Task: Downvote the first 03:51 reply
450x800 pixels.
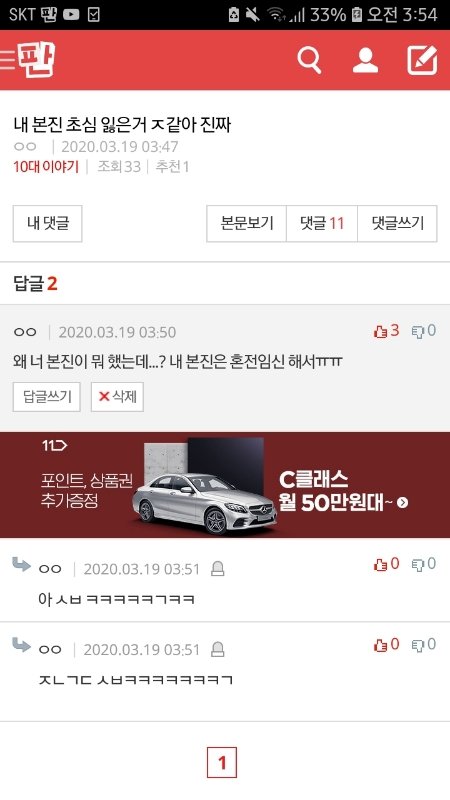Action: (424, 564)
